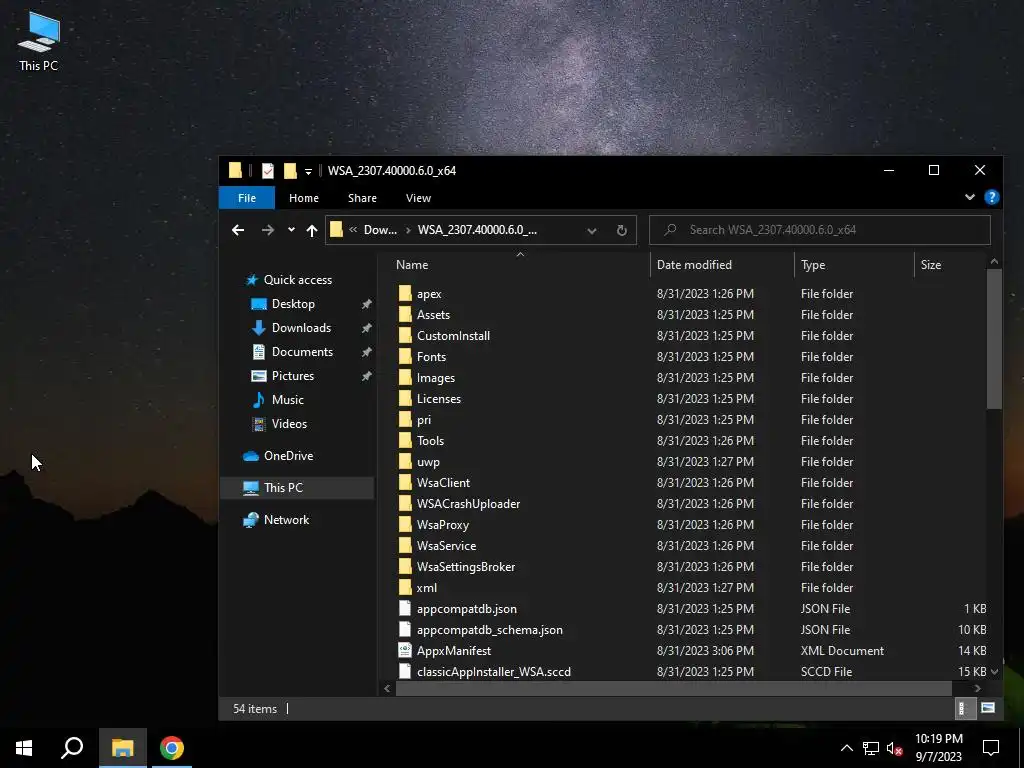This screenshot has width=1024, height=768.
Task: Select appcompatdb_schema.json file name
Action: 490,630
